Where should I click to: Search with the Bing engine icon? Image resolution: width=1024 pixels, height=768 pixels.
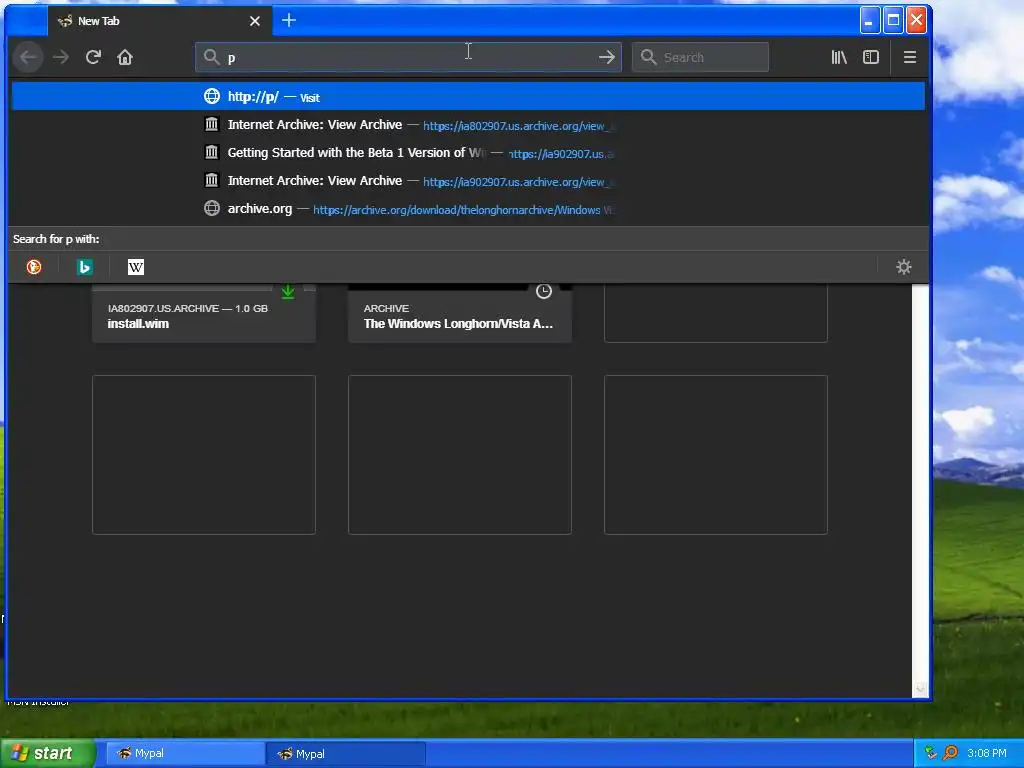click(x=85, y=267)
